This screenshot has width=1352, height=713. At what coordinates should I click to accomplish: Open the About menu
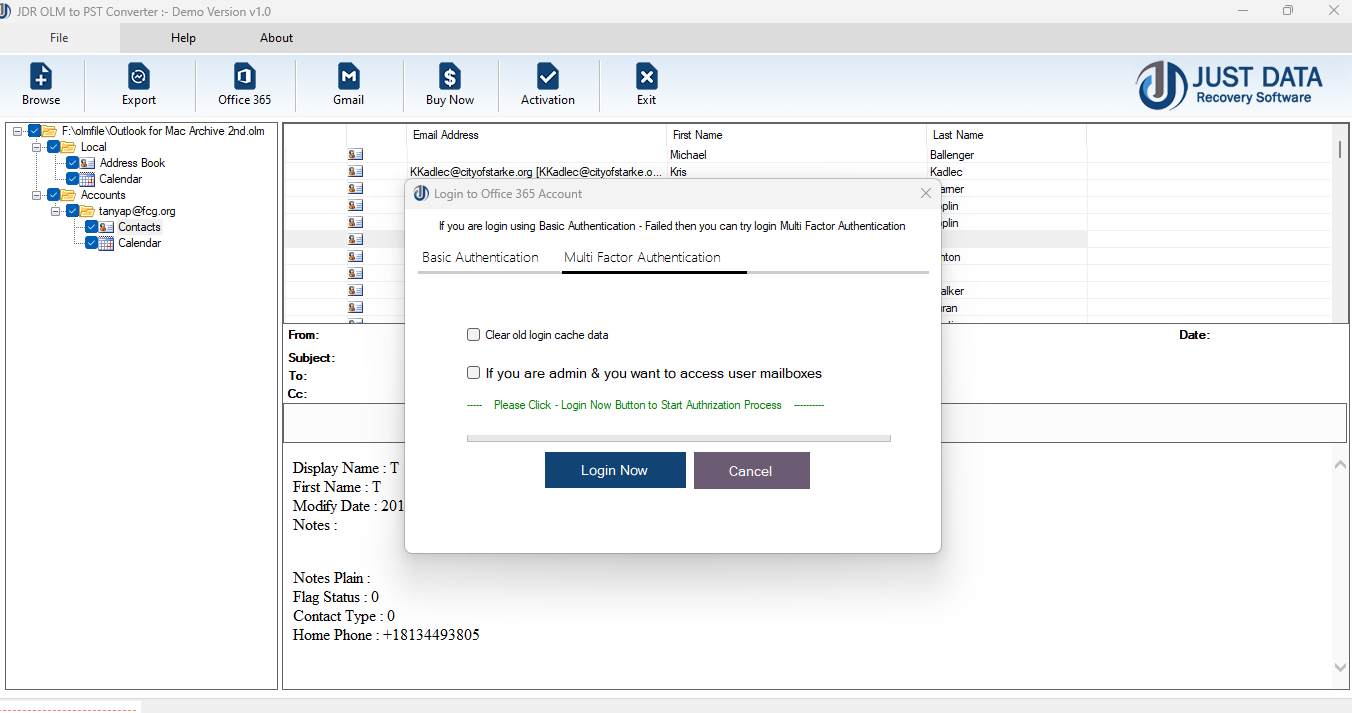(x=277, y=38)
